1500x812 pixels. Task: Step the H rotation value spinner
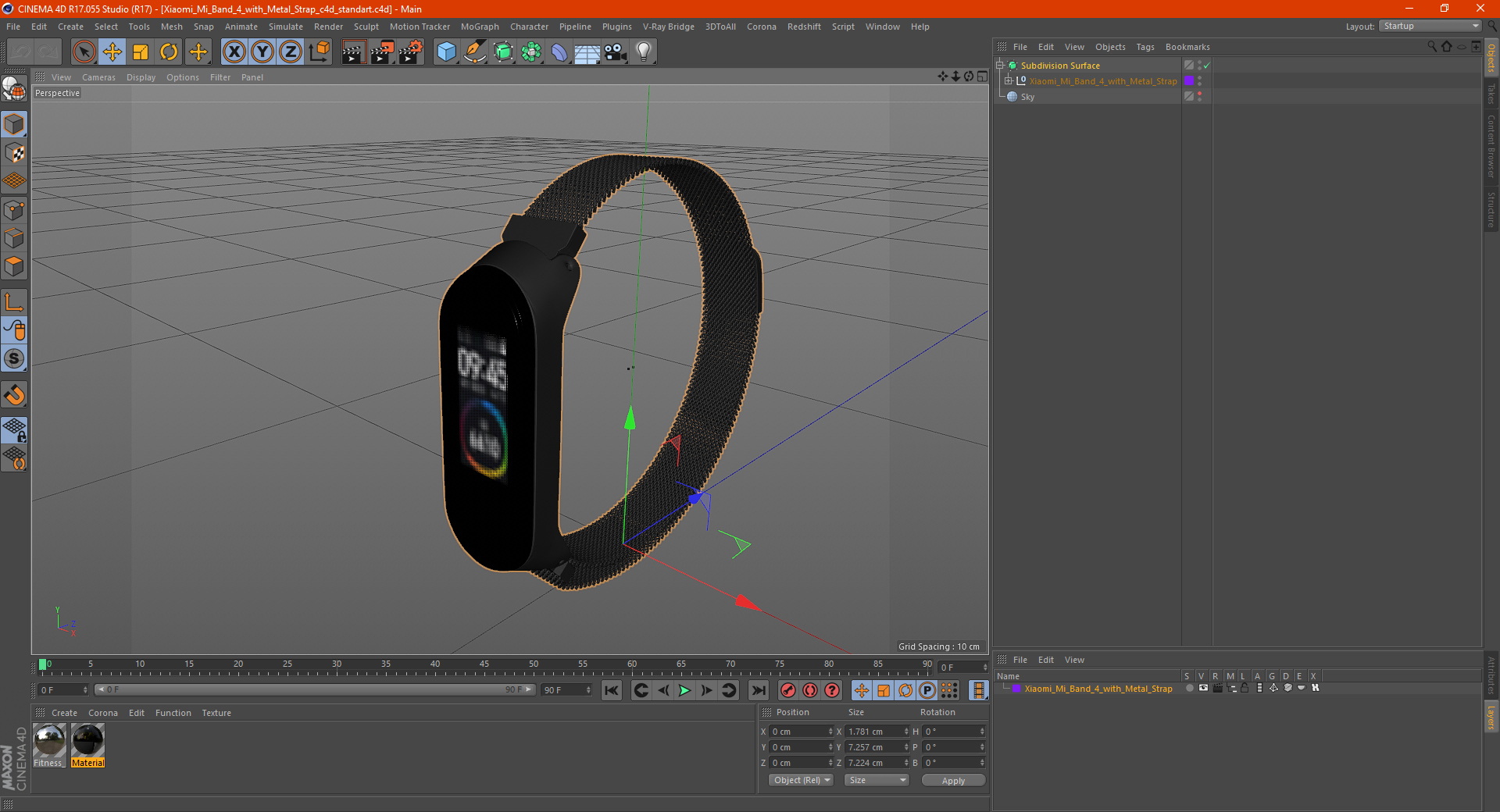pos(982,732)
